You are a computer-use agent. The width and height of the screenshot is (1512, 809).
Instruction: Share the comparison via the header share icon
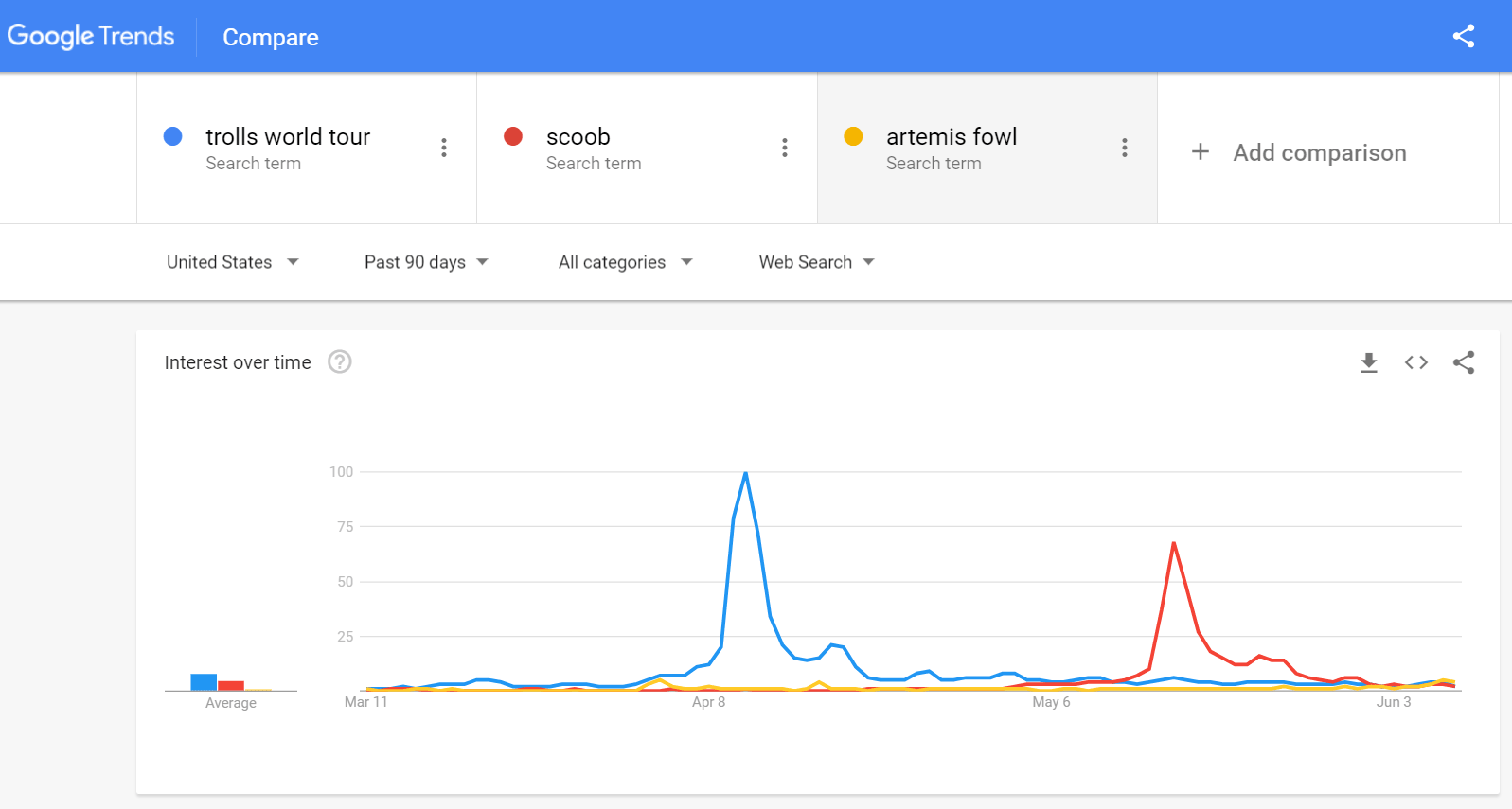1464,35
